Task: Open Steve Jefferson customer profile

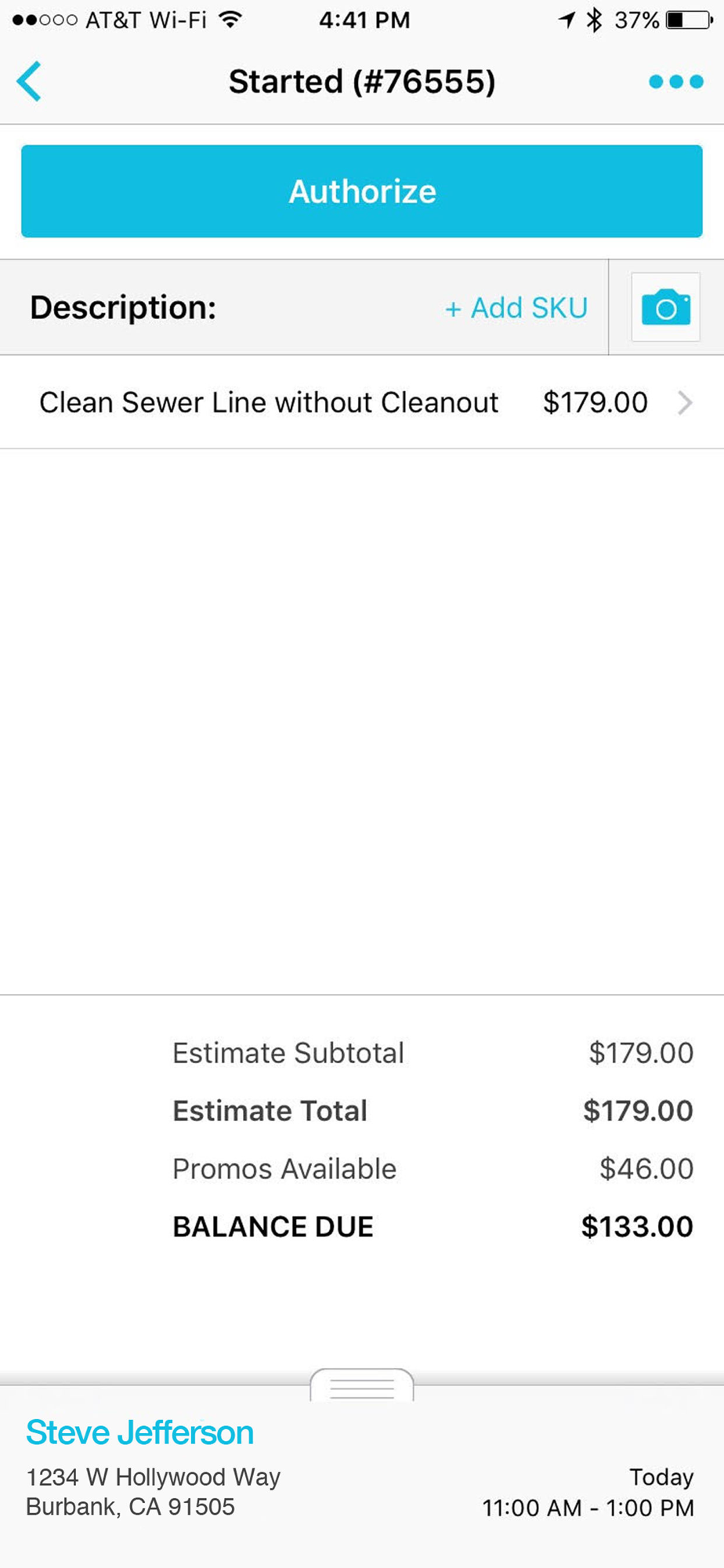Action: (139, 1433)
